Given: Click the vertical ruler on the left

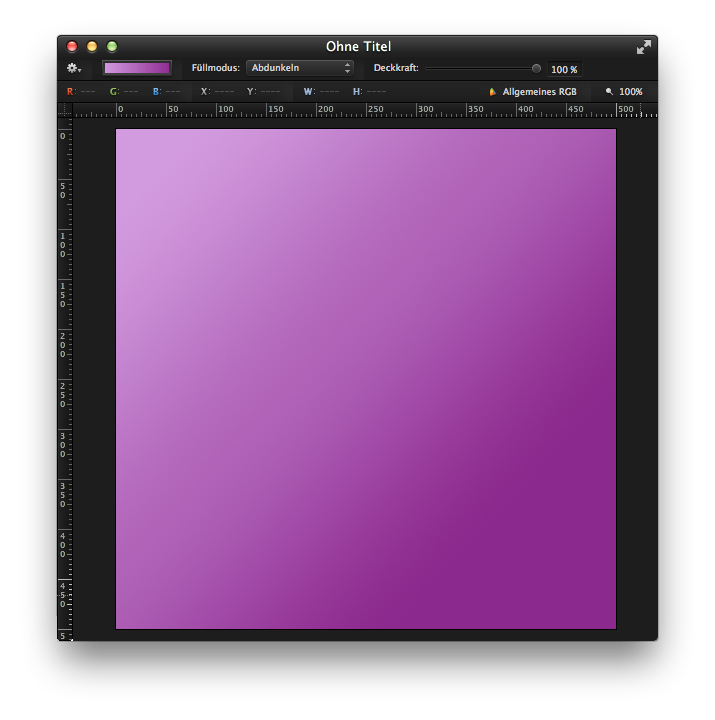Looking at the screenshot, I should tap(65, 378).
